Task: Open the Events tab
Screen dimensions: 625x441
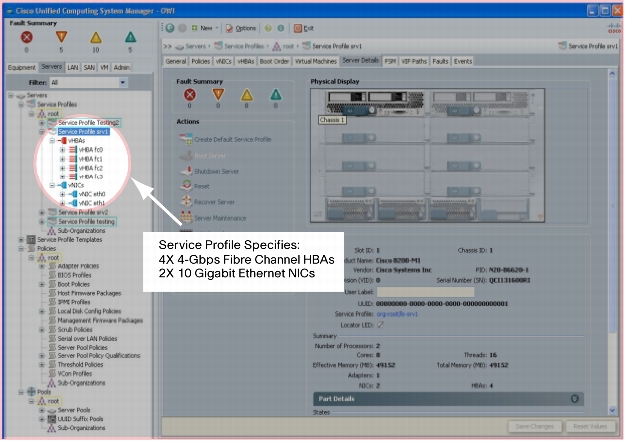Action: pos(463,61)
